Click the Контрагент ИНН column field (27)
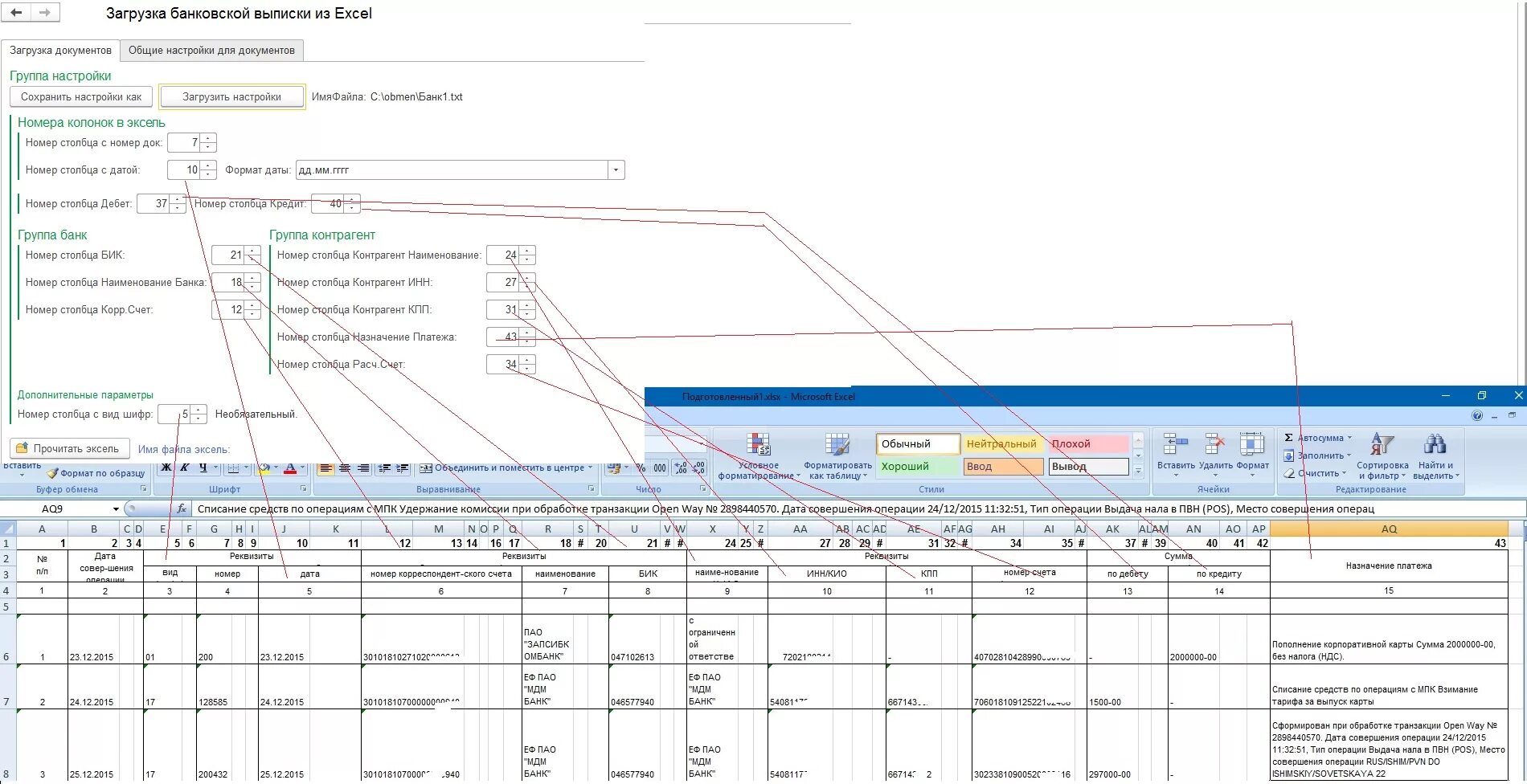Screen dimensions: 1527x784 click(503, 283)
